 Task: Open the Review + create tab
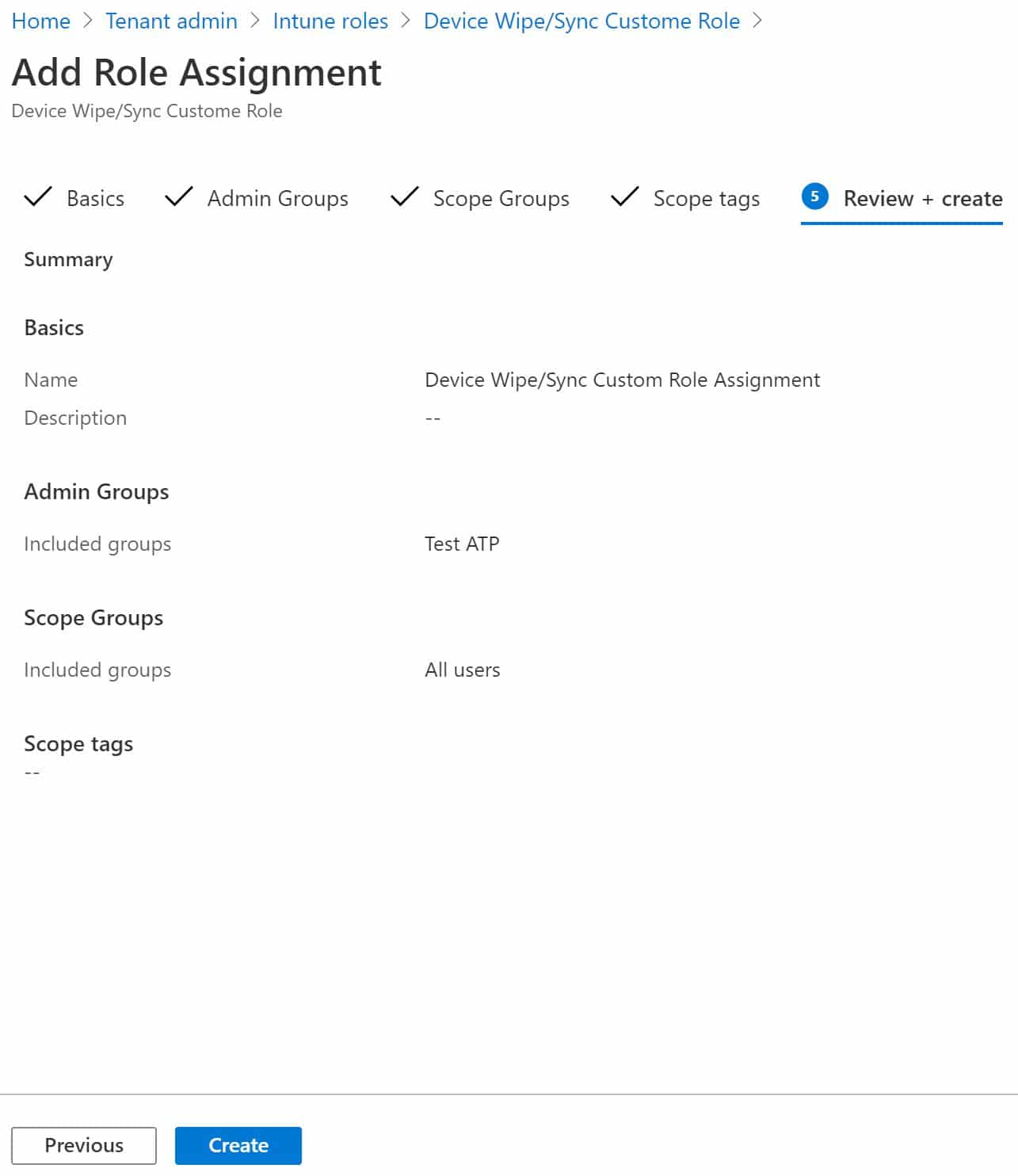tap(922, 198)
